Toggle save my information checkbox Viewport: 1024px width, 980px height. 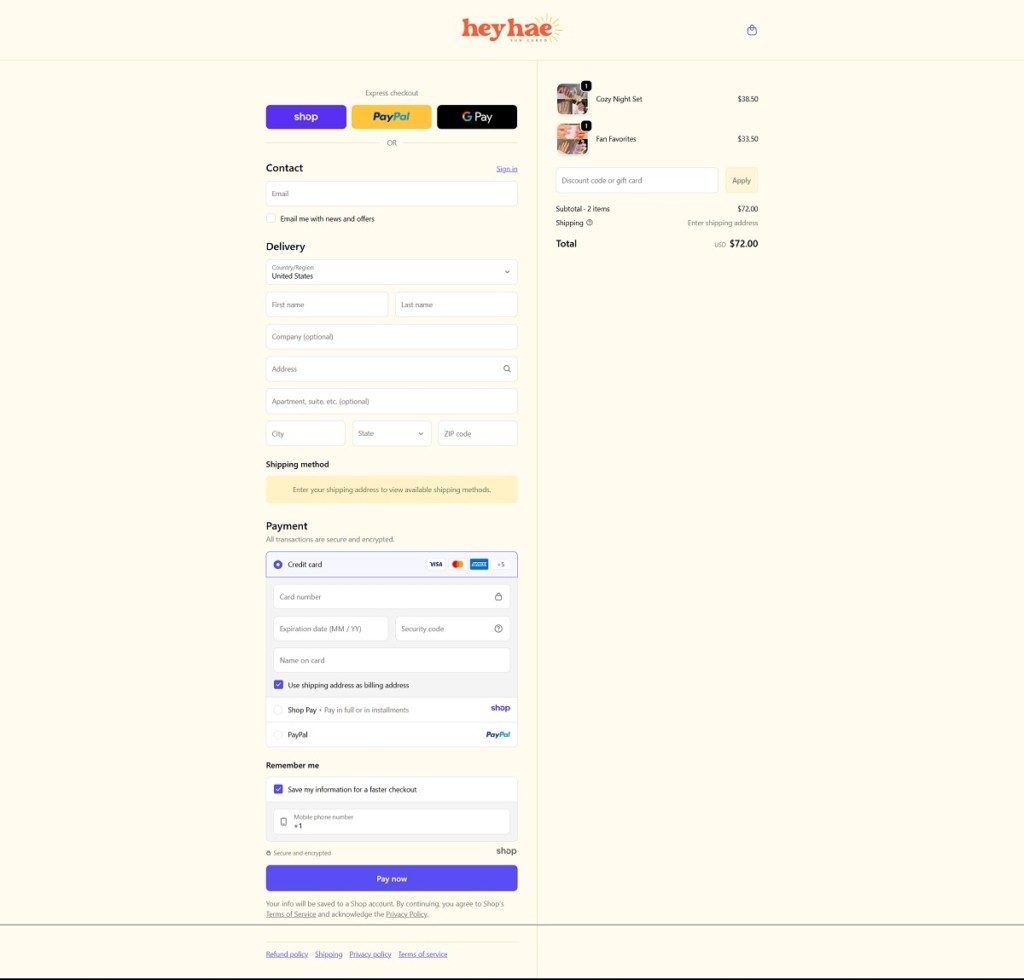(x=279, y=789)
